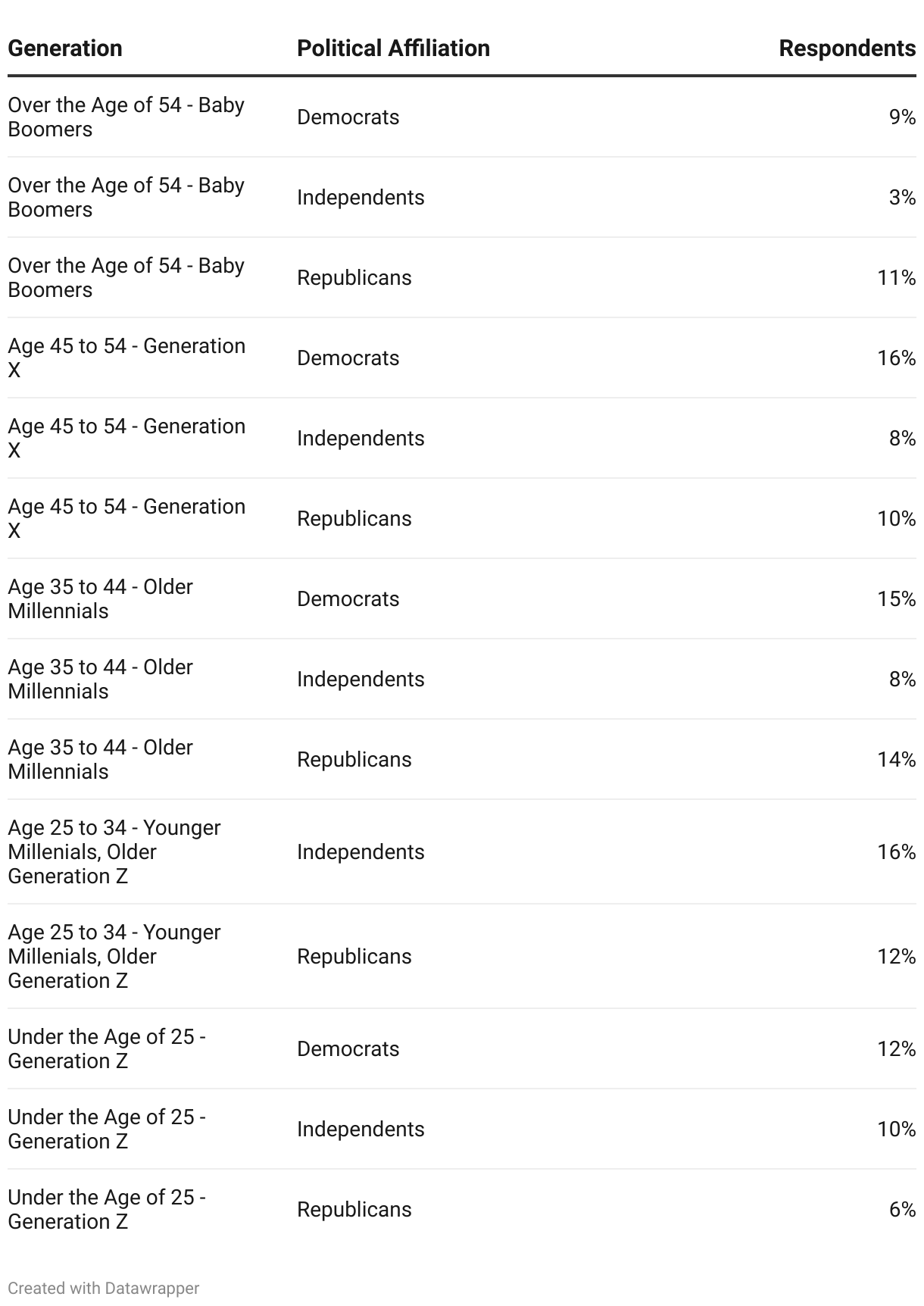Click the first Over the Age of 54 label
The width and height of the screenshot is (924, 1306).
tap(126, 117)
